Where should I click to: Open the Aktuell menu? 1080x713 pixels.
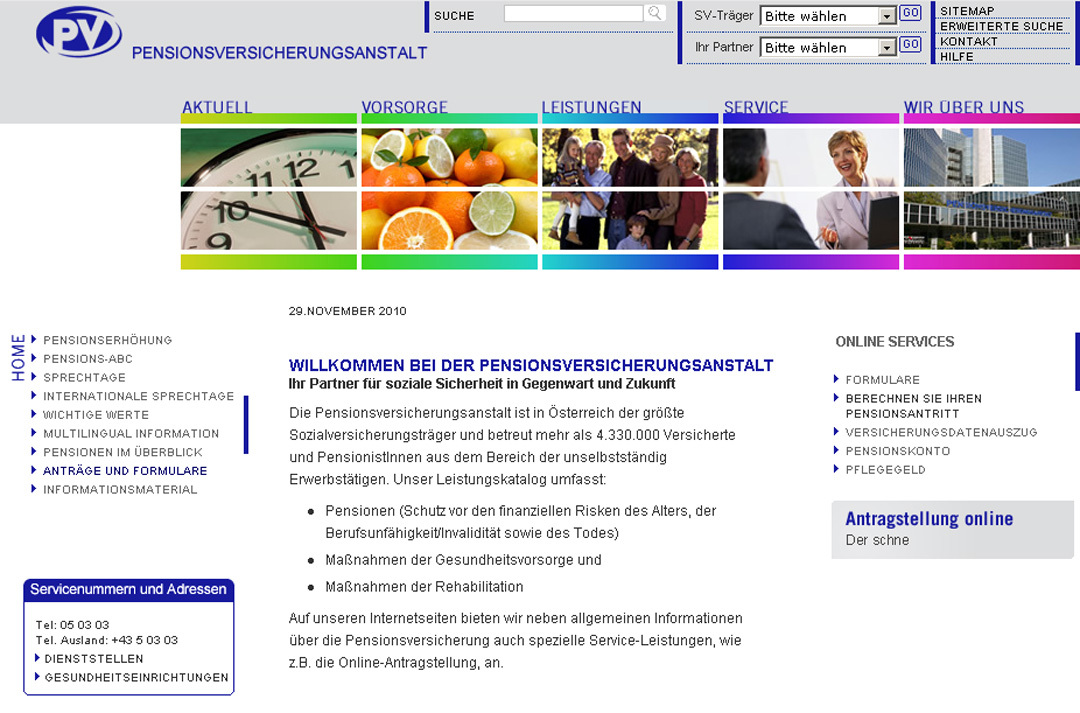pos(217,108)
